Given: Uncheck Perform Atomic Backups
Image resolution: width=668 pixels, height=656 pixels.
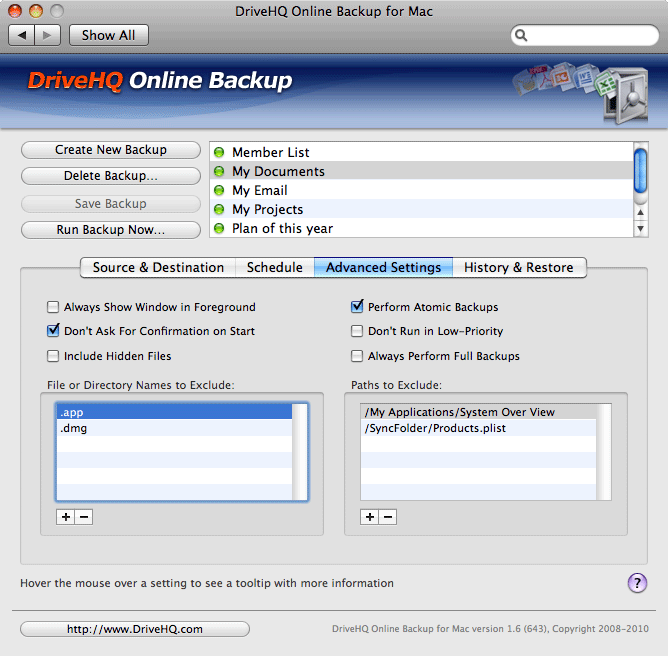Looking at the screenshot, I should (x=357, y=308).
